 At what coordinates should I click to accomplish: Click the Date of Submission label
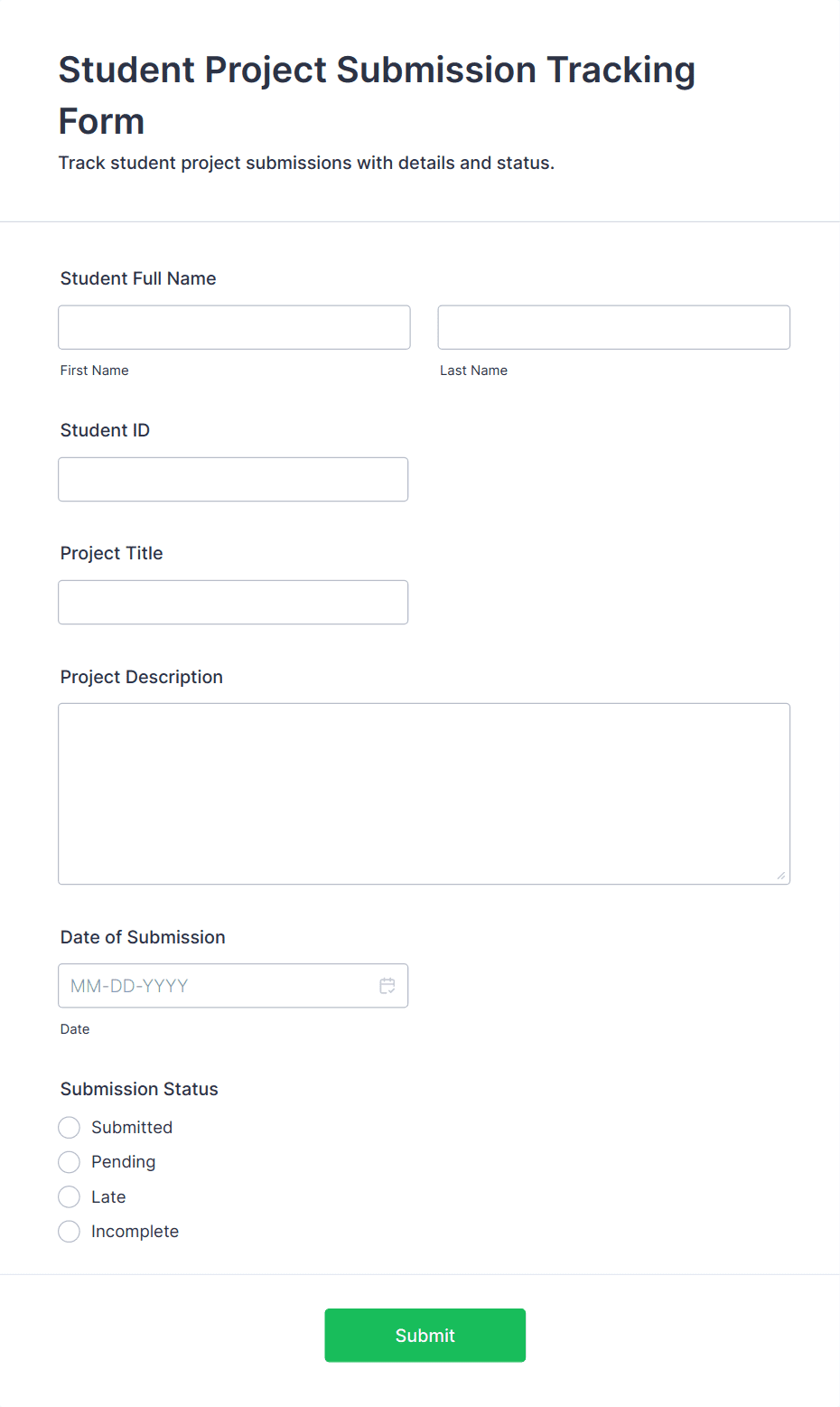coord(142,937)
